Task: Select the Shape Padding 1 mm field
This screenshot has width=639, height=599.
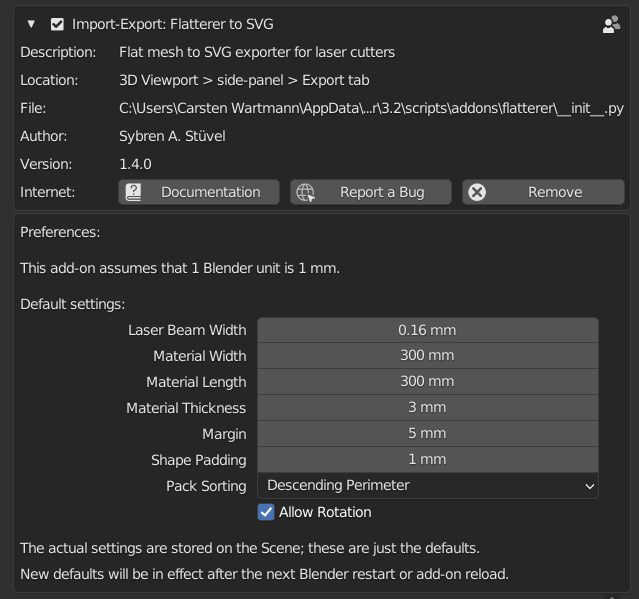Action: [x=427, y=460]
